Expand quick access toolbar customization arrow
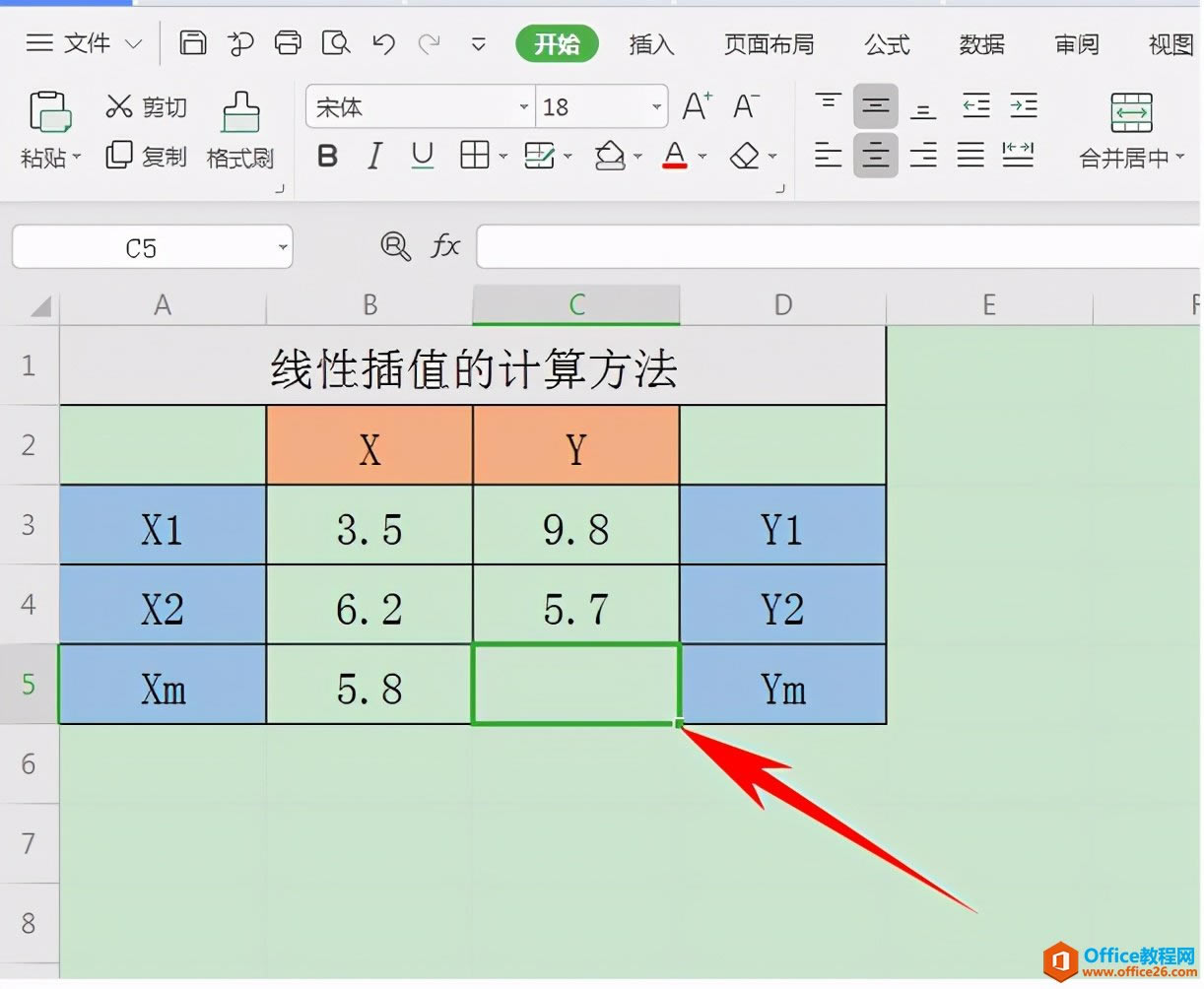 pyautogui.click(x=479, y=44)
